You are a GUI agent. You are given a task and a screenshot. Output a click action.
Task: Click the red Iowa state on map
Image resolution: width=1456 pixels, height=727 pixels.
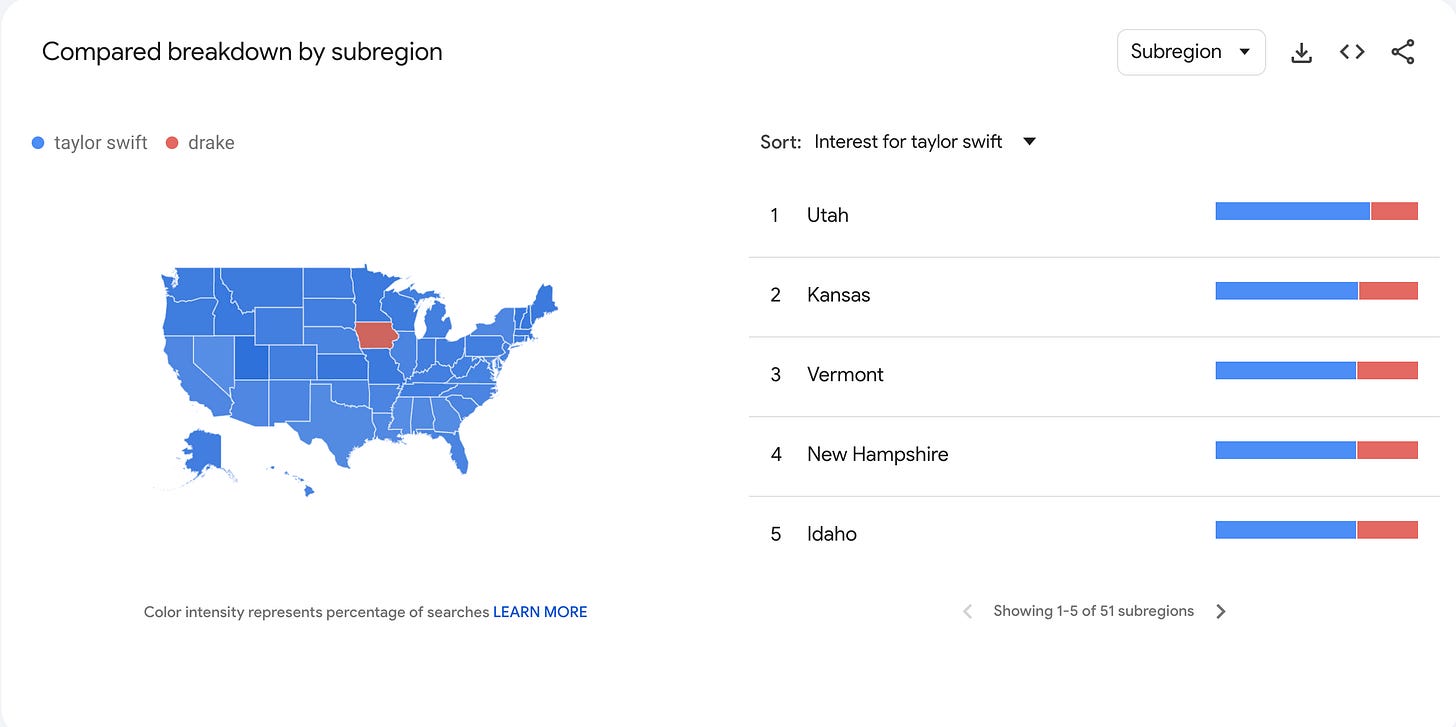[377, 335]
